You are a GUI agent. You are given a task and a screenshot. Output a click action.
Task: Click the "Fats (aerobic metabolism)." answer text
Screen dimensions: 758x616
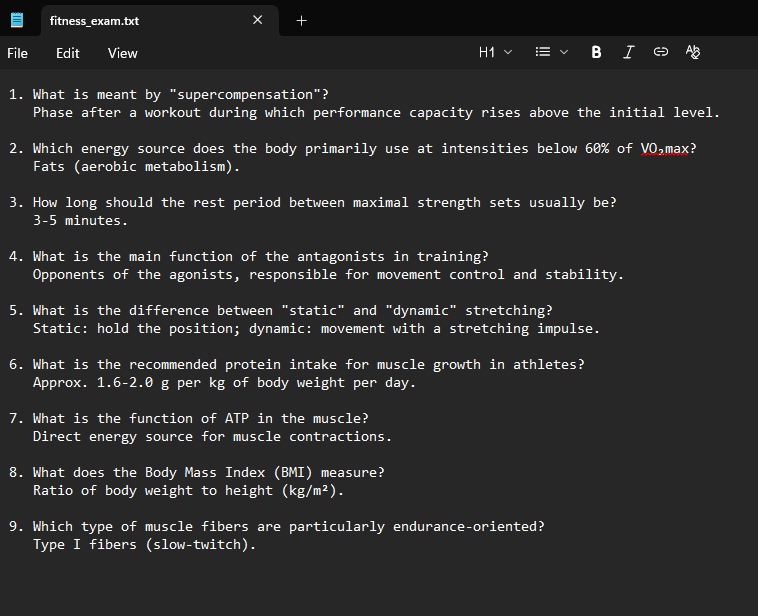136,167
